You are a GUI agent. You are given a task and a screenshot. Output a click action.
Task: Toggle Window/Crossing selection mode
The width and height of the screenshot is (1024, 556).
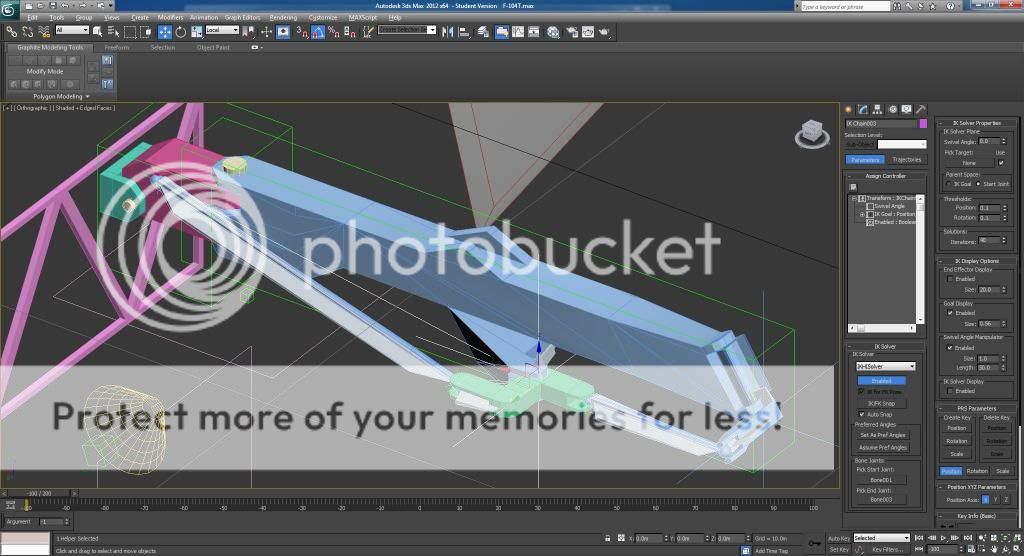(x=146, y=31)
